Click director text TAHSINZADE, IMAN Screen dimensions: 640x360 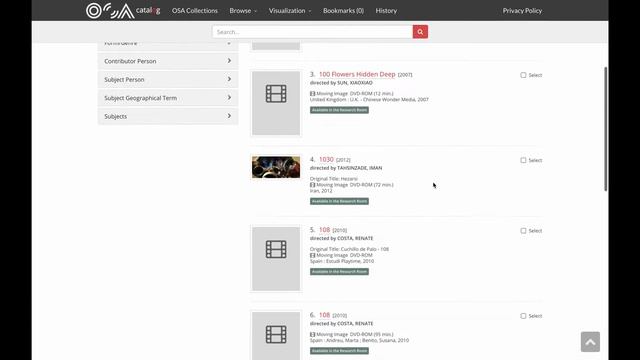click(x=360, y=168)
